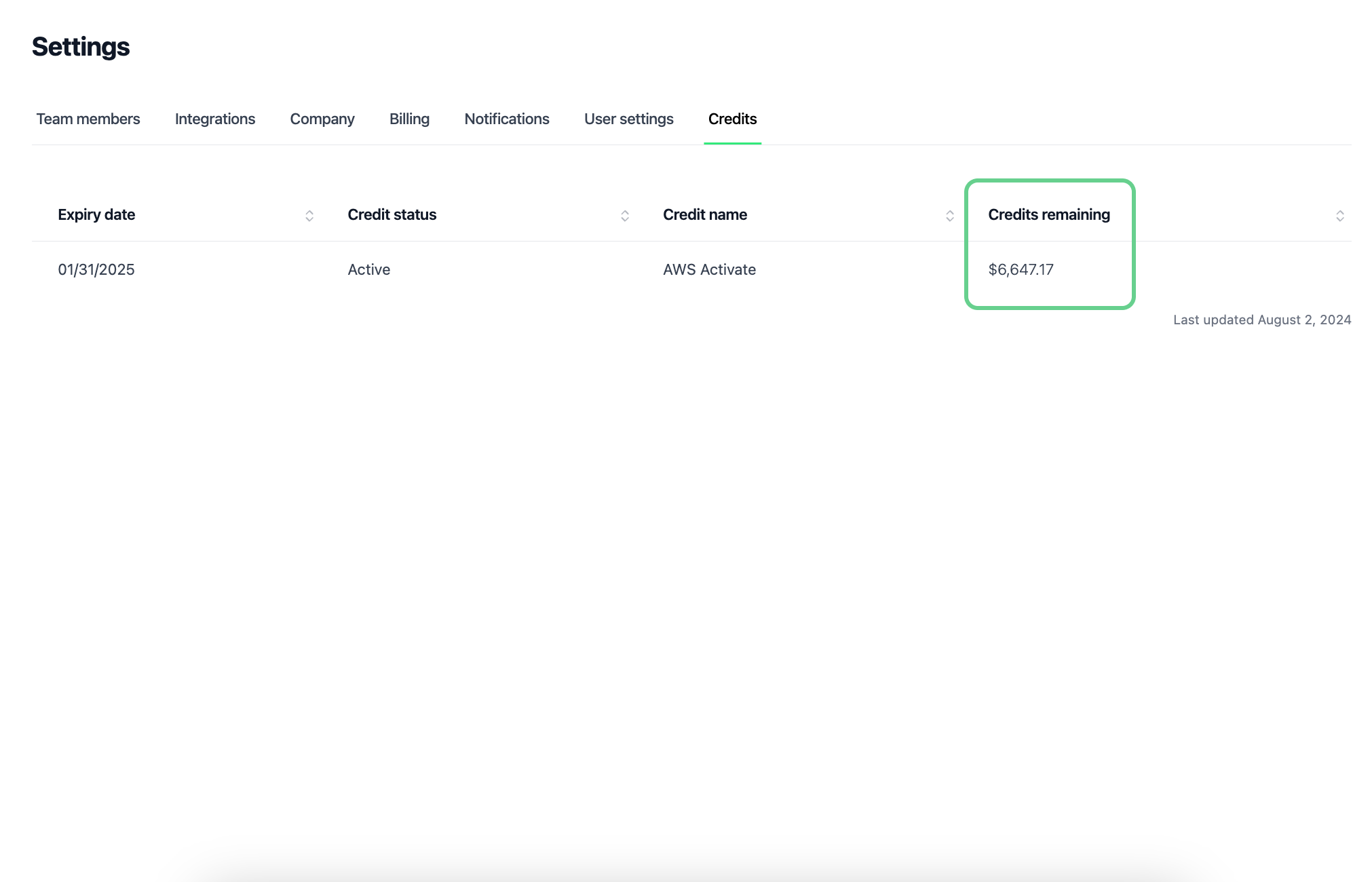Go to the Company tab
The image size is (1372, 882).
pos(322,119)
